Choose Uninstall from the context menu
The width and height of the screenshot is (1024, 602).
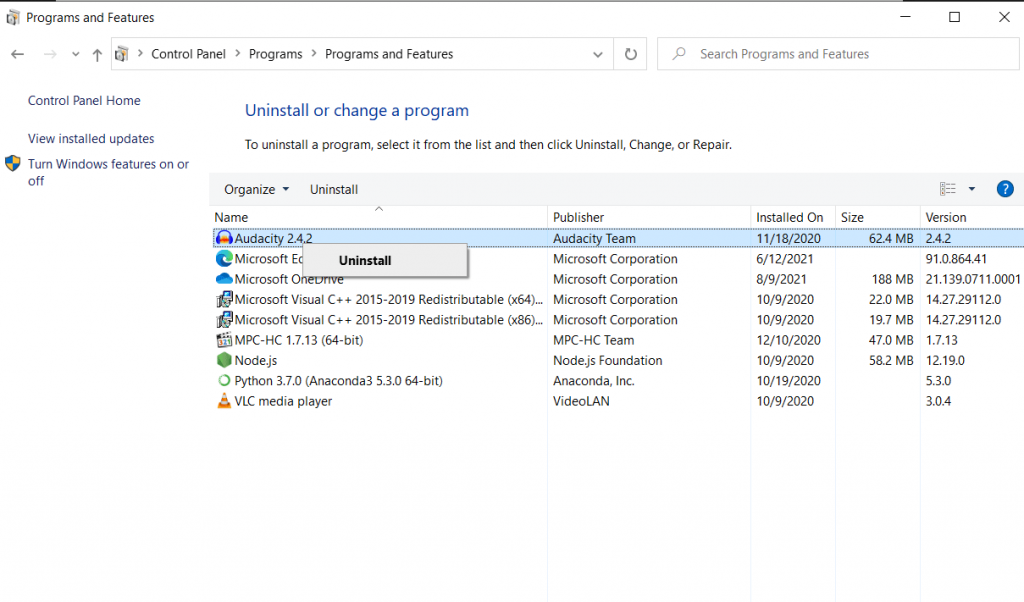[385, 261]
